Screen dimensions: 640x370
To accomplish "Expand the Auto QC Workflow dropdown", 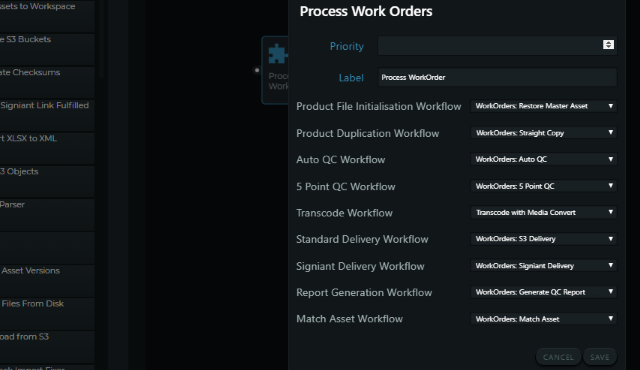I will click(x=544, y=159).
